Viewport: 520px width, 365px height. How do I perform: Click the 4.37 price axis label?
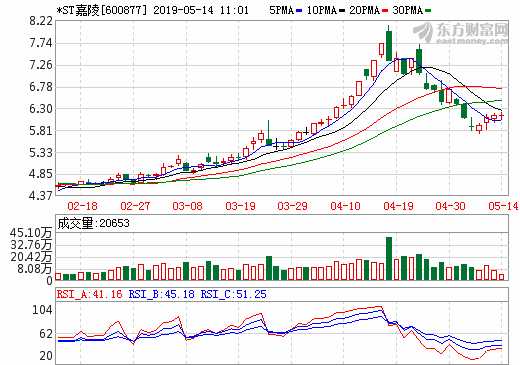point(41,196)
